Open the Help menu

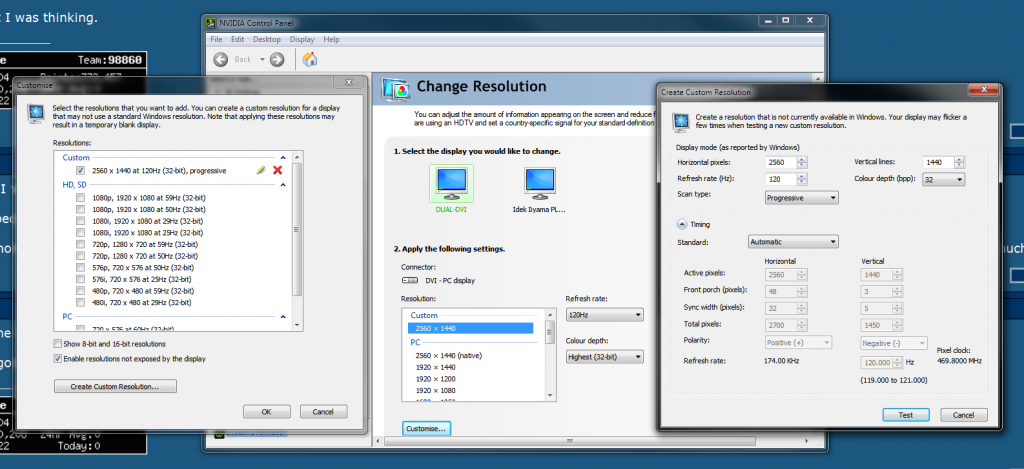331,39
